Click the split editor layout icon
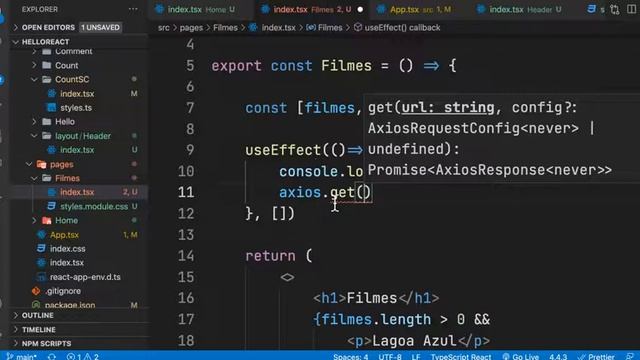Screen dimensions: 640x360 click(x=631, y=9)
